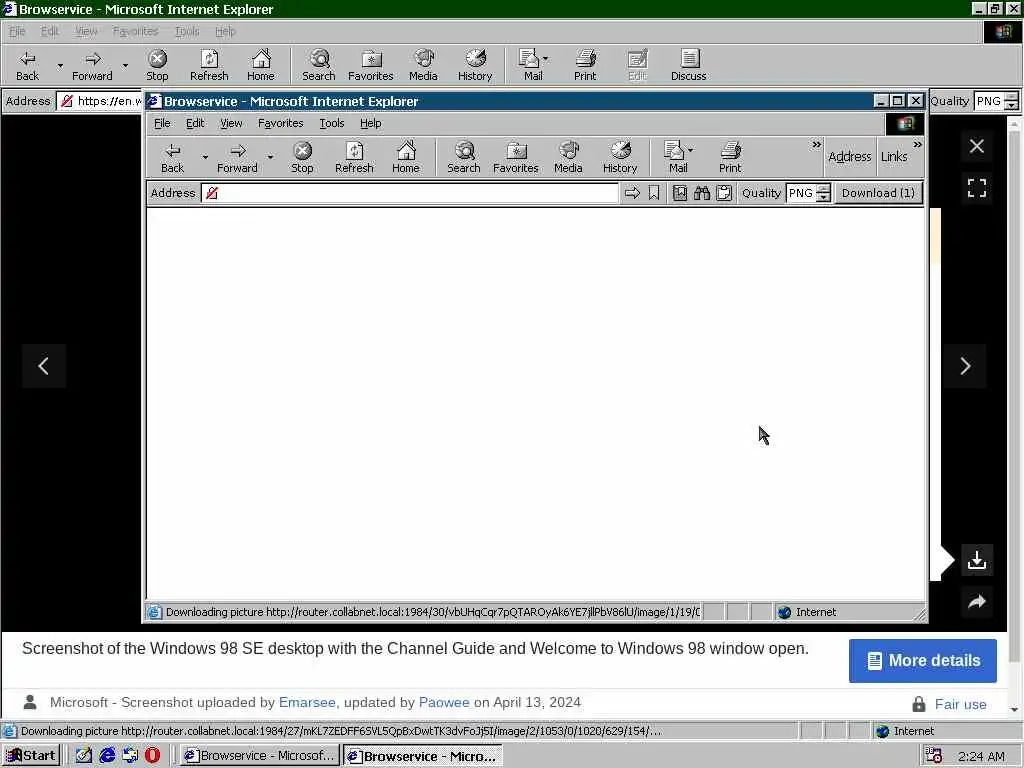Open View menu in front window
The height and width of the screenshot is (768, 1024).
pyautogui.click(x=231, y=123)
